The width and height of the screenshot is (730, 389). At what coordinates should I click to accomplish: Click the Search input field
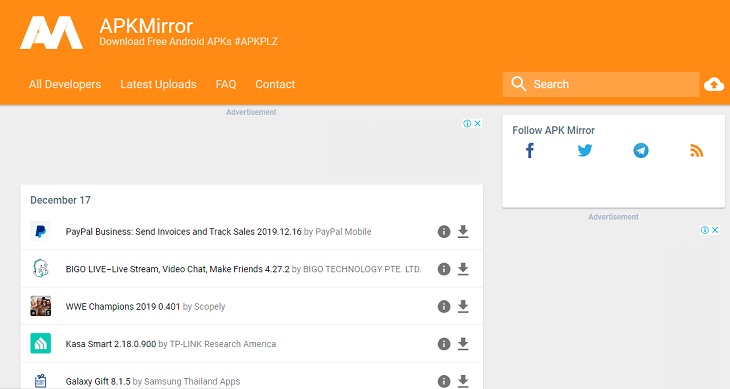pos(601,84)
